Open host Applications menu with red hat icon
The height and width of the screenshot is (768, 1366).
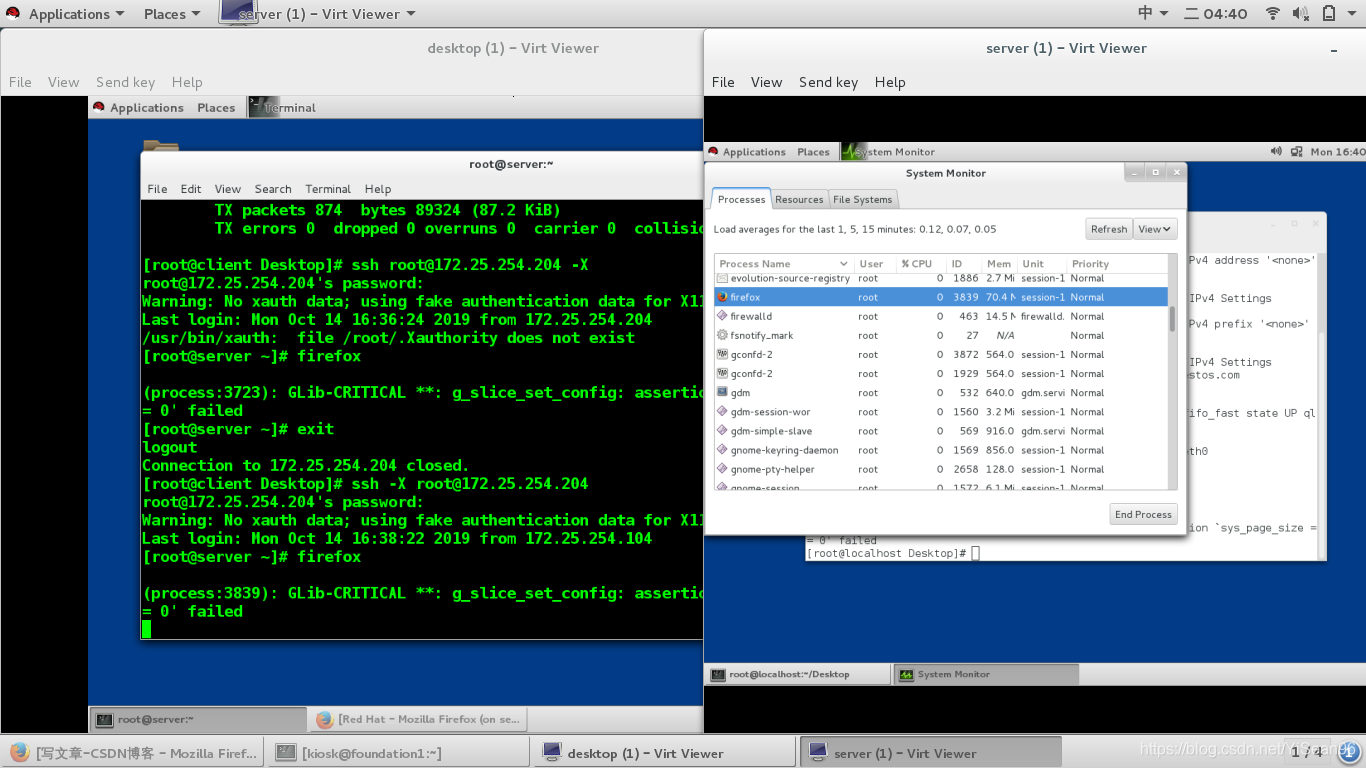(x=64, y=14)
